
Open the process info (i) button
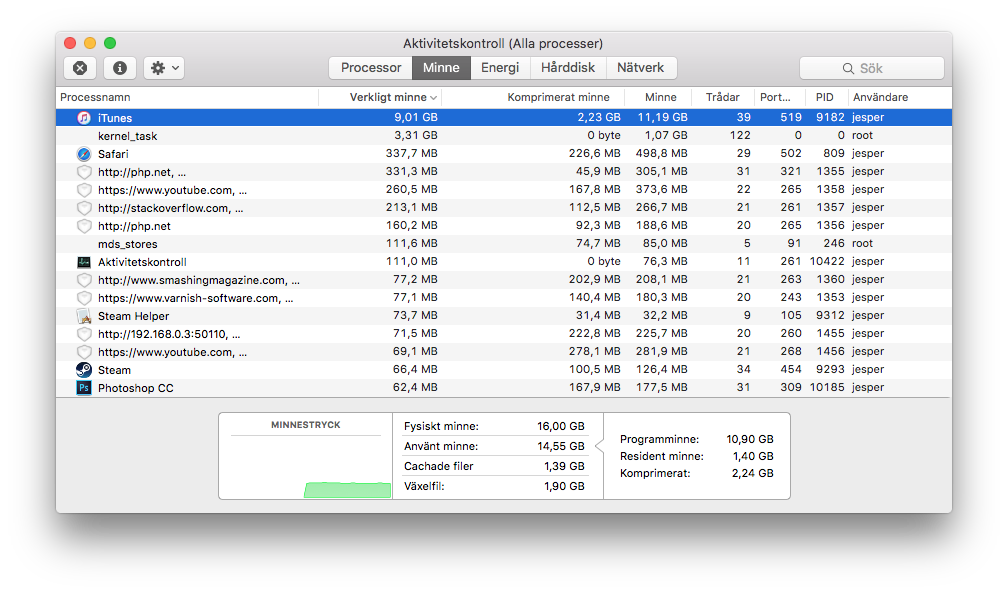click(120, 68)
